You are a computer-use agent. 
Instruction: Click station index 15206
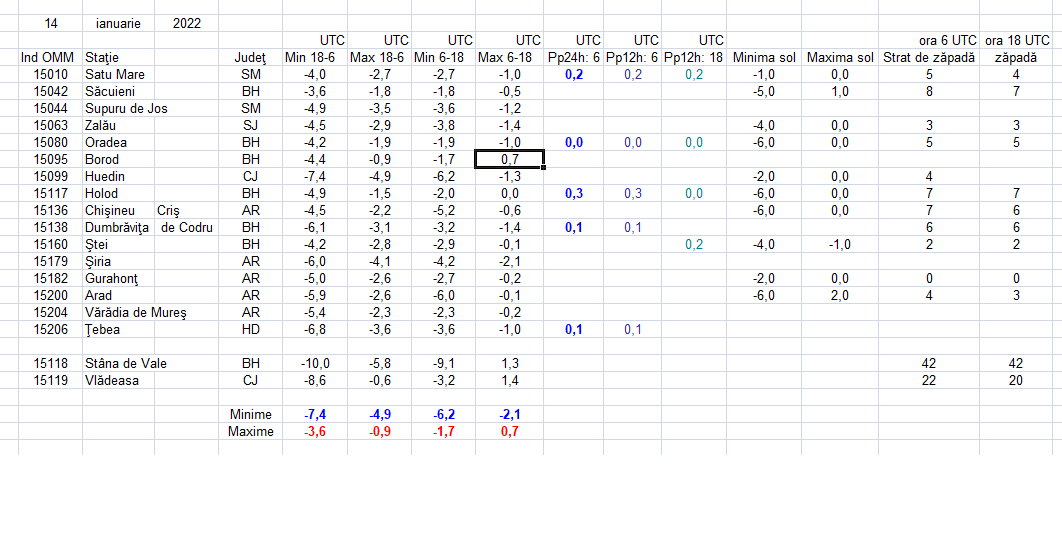tap(51, 329)
